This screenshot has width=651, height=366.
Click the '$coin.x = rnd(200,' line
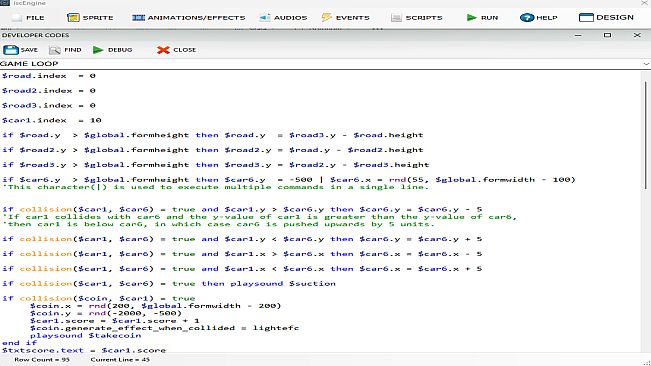155,306
